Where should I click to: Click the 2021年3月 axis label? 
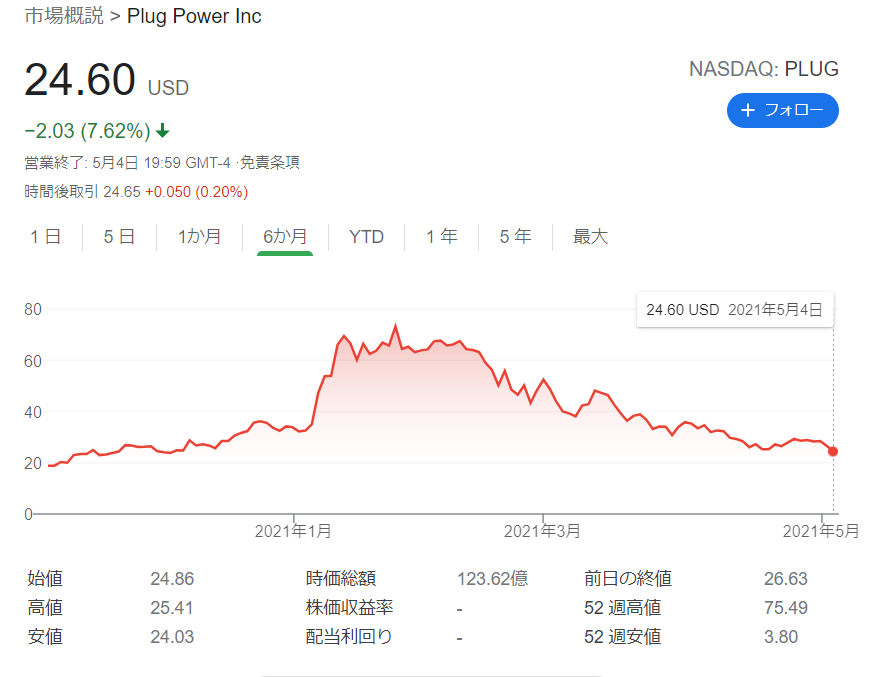[x=542, y=531]
